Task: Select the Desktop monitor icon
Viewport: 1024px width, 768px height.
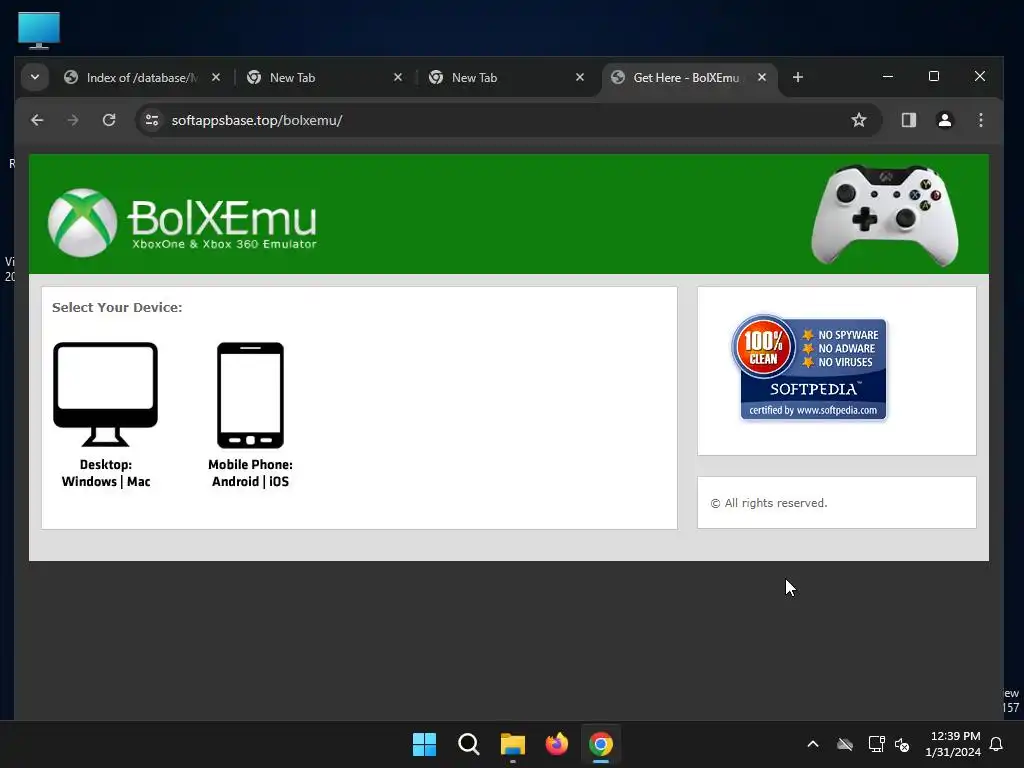Action: (105, 394)
